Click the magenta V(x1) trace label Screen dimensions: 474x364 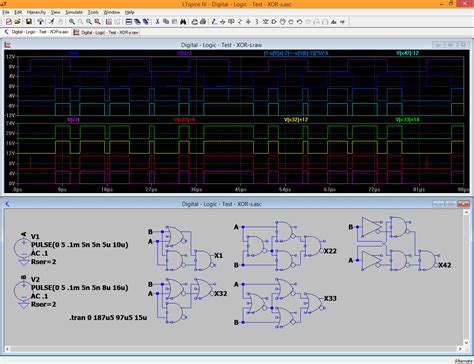pos(73,120)
